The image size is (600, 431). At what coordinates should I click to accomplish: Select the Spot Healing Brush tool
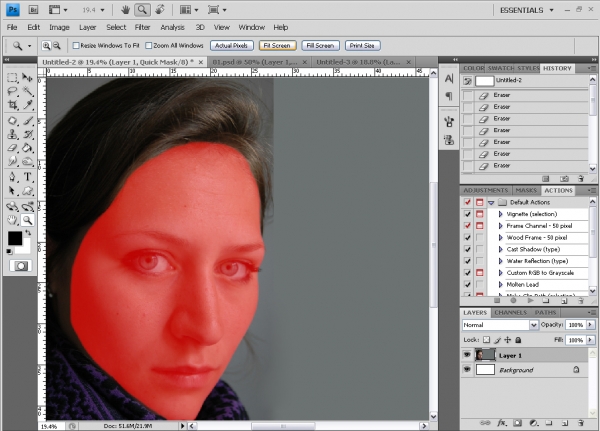[x=12, y=121]
